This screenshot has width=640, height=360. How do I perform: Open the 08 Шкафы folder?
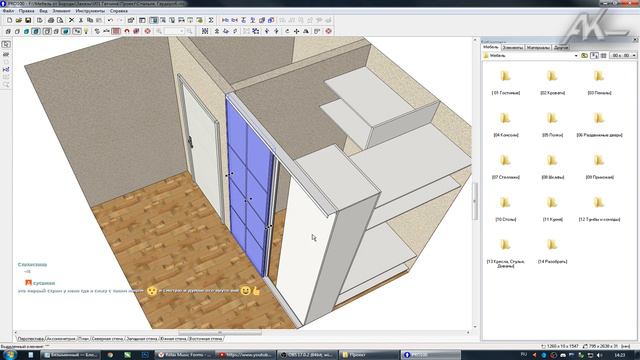click(x=553, y=167)
